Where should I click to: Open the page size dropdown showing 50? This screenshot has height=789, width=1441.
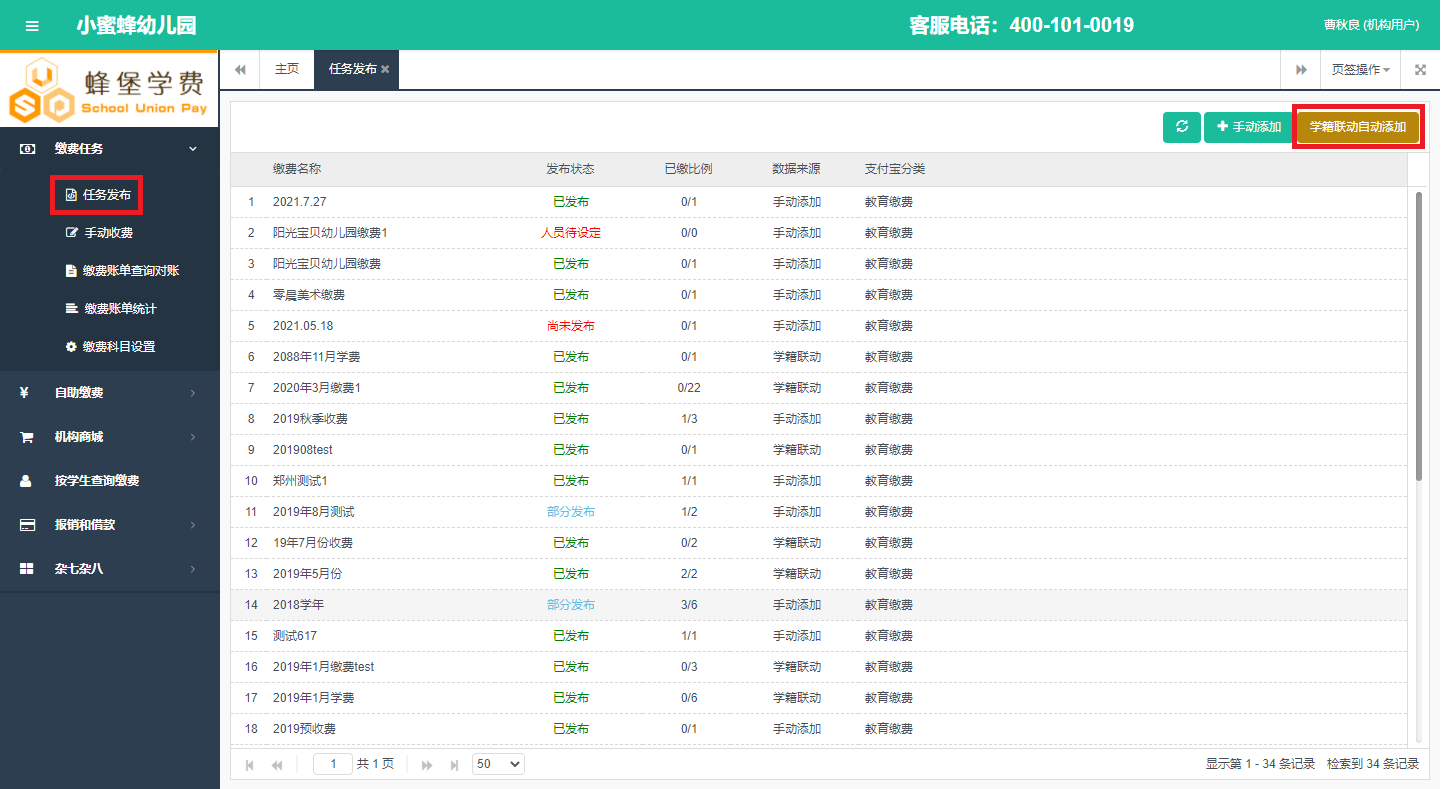pos(498,764)
